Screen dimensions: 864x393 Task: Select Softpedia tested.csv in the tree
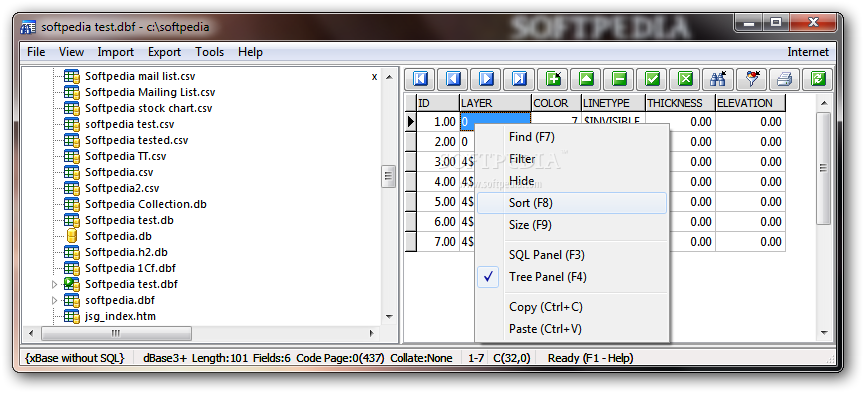[x=136, y=140]
